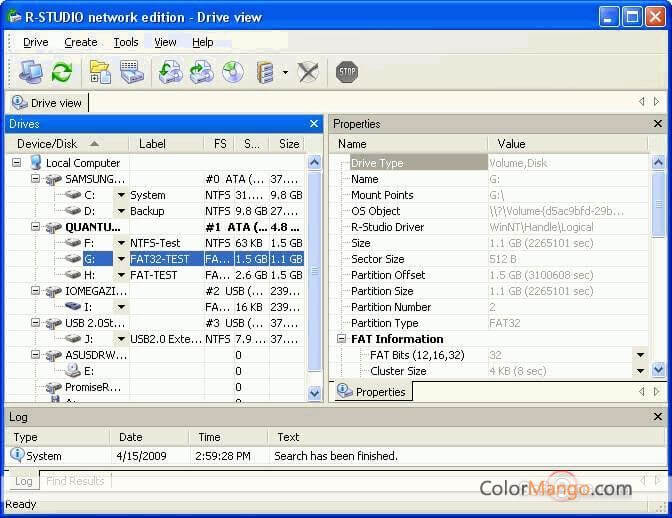This screenshot has height=518, width=672.
Task: Collapse the SAMSUNG drive tree node
Action: pyautogui.click(x=34, y=179)
